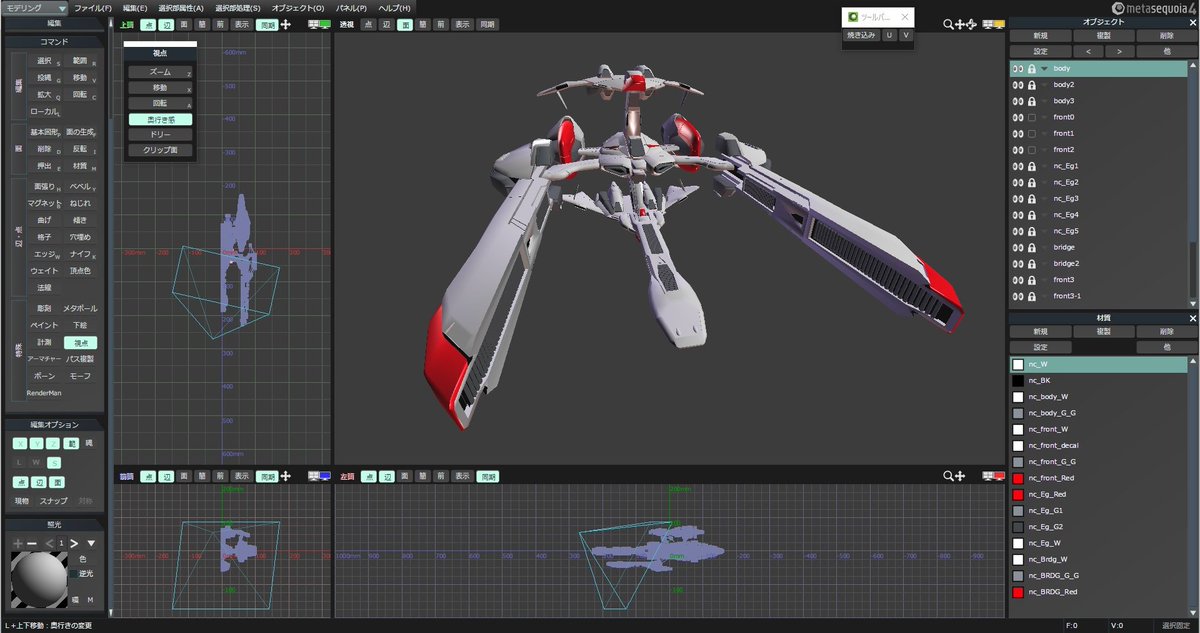The height and width of the screenshot is (633, 1200).
Task: Add a light with the plus icon
Action: click(x=17, y=543)
